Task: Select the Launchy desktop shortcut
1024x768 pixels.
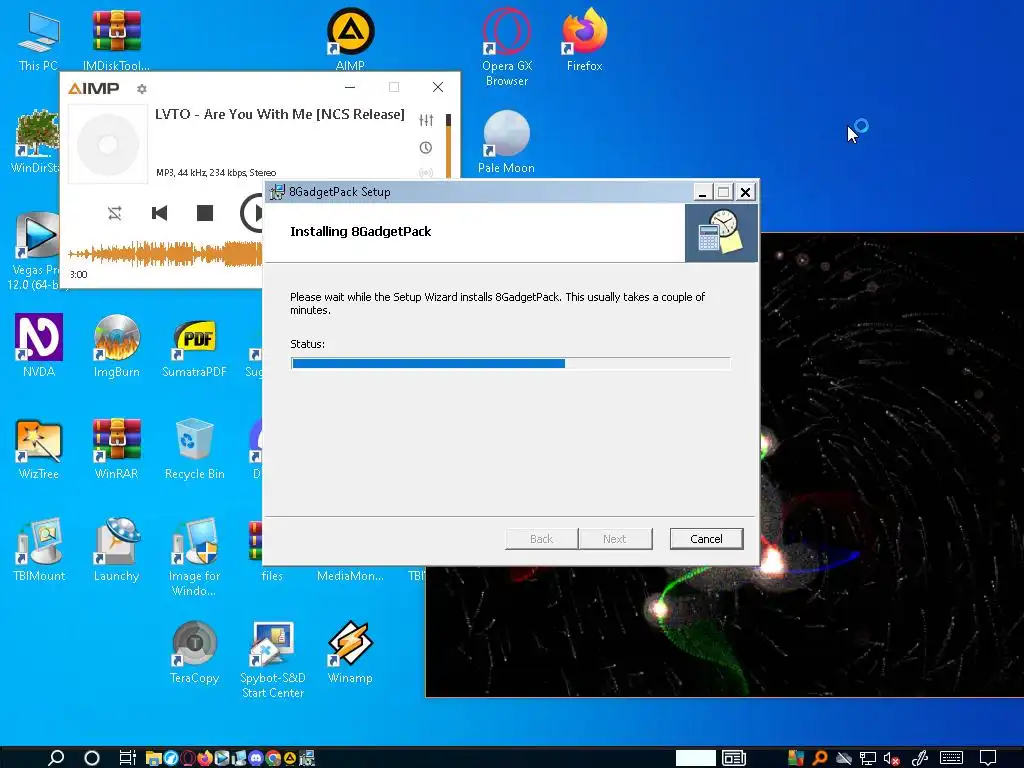Action: 116,550
